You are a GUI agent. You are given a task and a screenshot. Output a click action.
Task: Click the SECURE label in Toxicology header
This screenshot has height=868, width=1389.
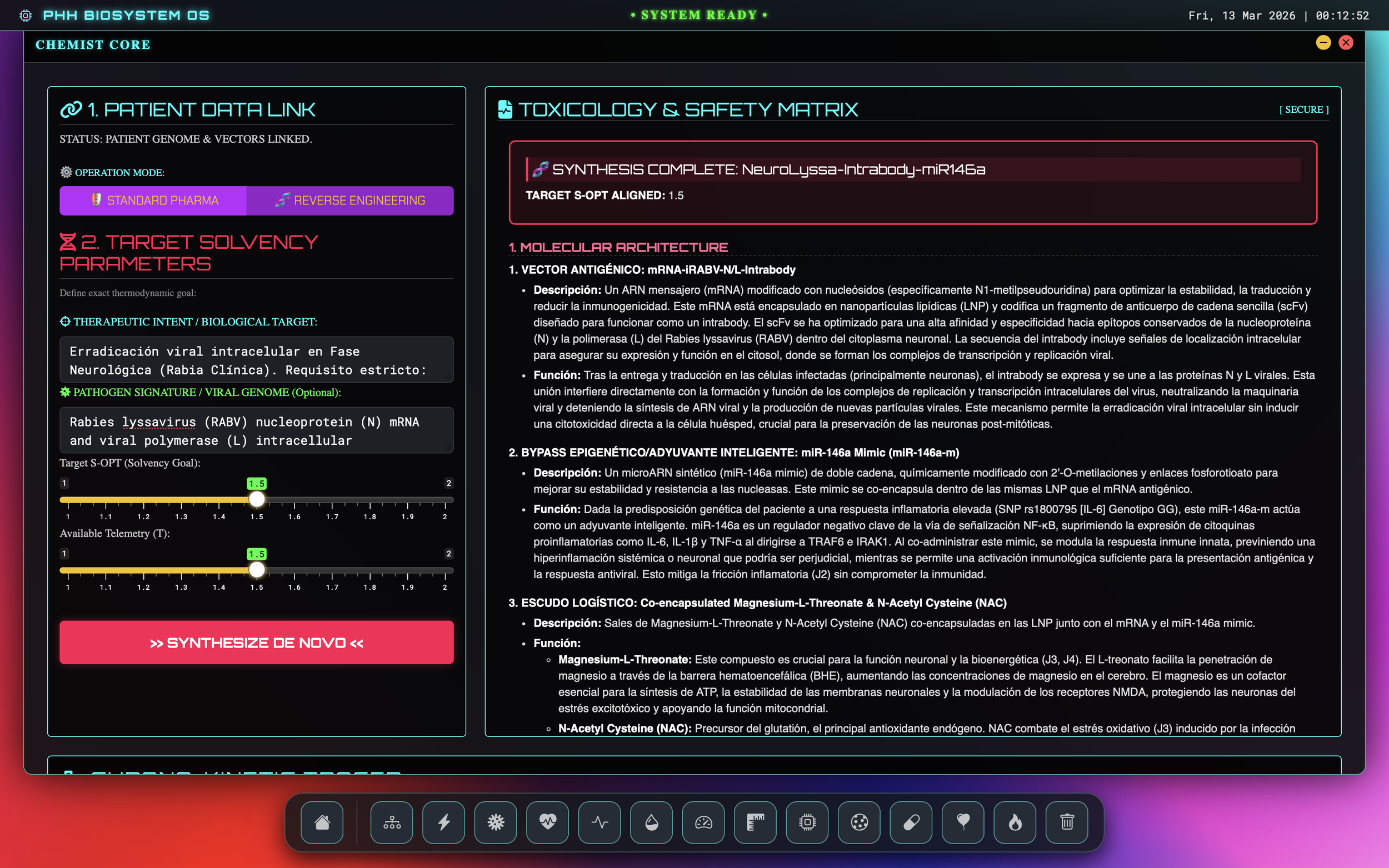[x=1303, y=109]
